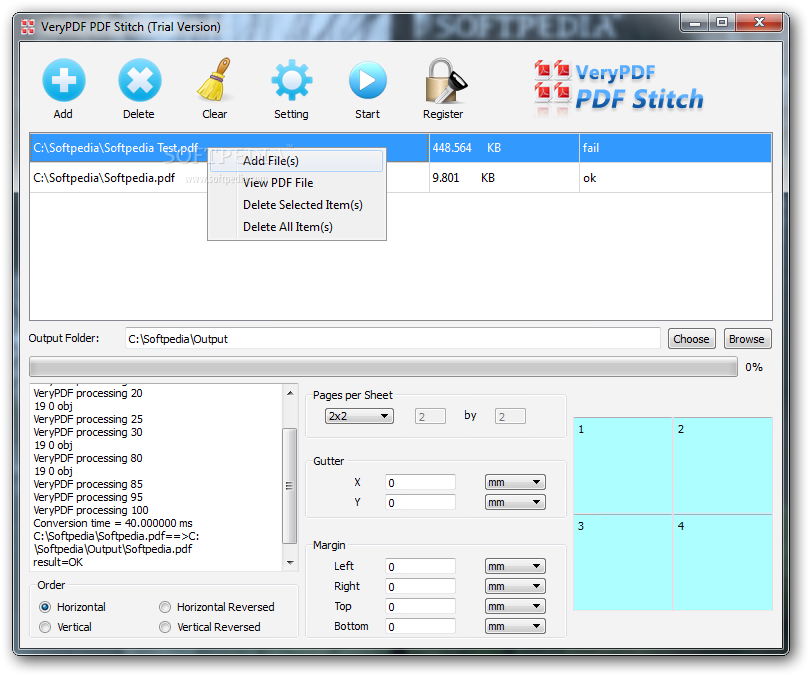Screen dimensions: 810x676
Task: Open Gutter Y unit dropdown
Action: 515,502
